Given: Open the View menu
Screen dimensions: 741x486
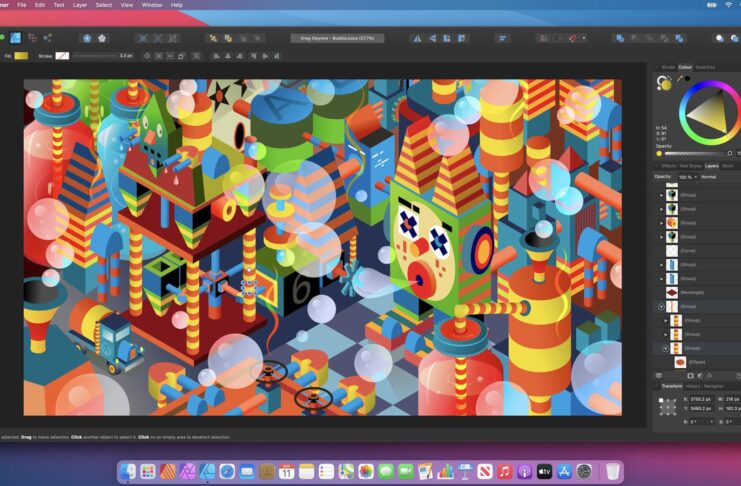Looking at the screenshot, I should tap(127, 5).
